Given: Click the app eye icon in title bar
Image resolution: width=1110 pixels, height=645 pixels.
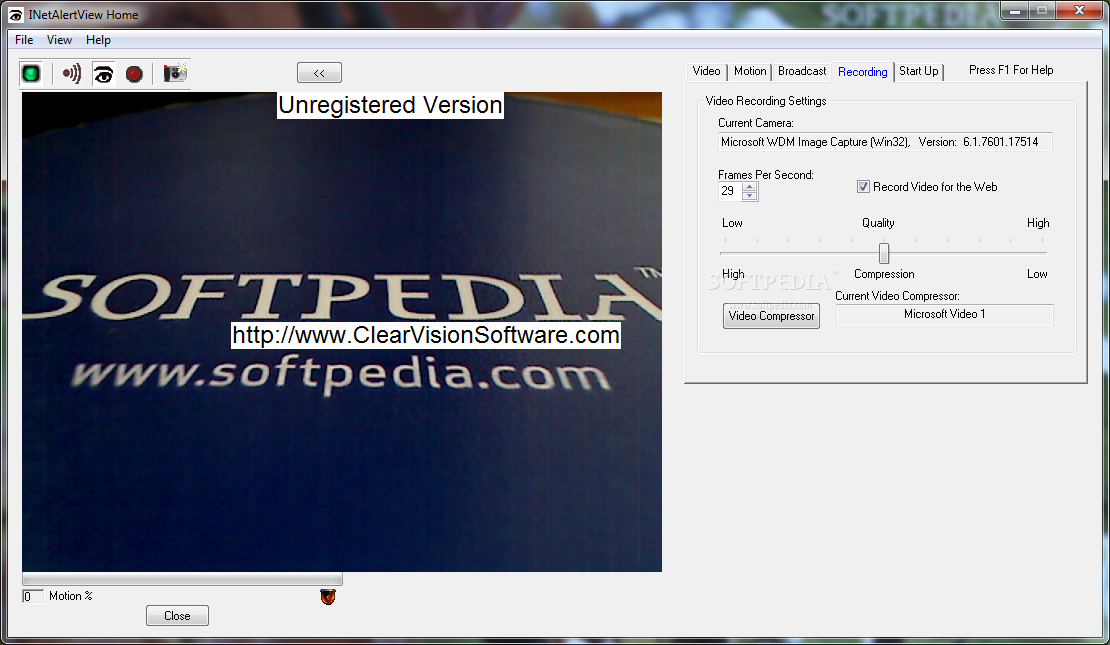Looking at the screenshot, I should tap(15, 15).
